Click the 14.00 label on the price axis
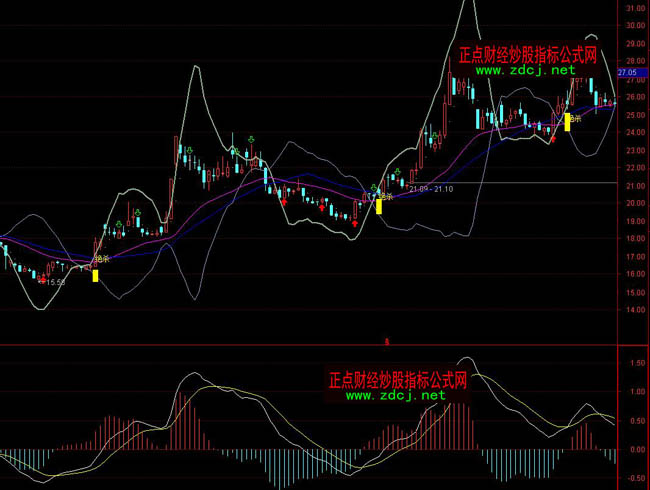 coord(632,310)
